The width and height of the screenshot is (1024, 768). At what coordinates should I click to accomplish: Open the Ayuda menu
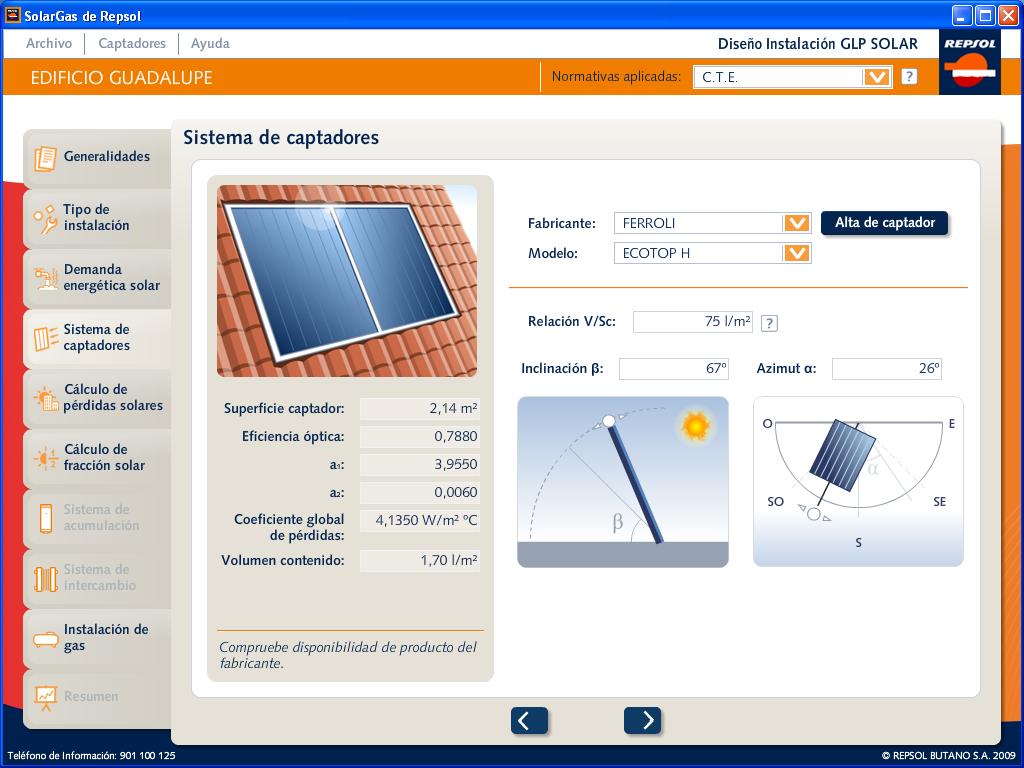point(210,43)
